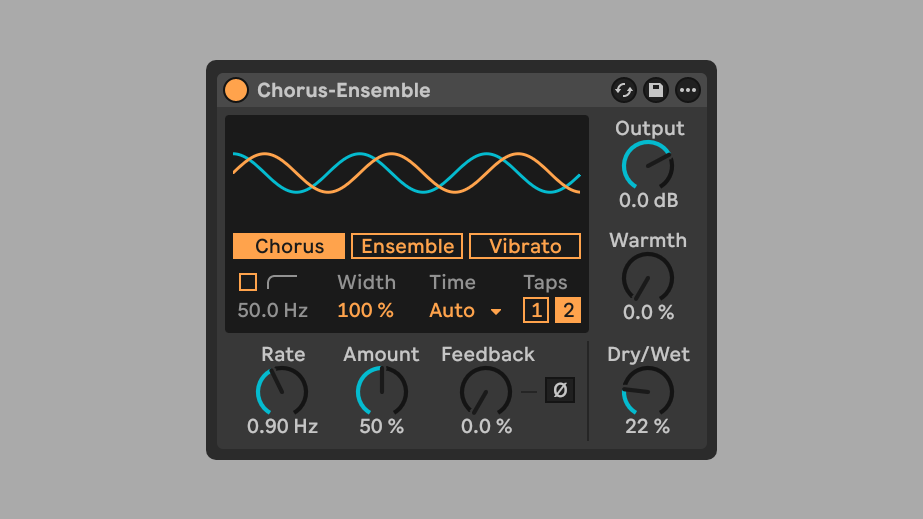Click the Rate knob
The image size is (923, 519).
click(282, 391)
